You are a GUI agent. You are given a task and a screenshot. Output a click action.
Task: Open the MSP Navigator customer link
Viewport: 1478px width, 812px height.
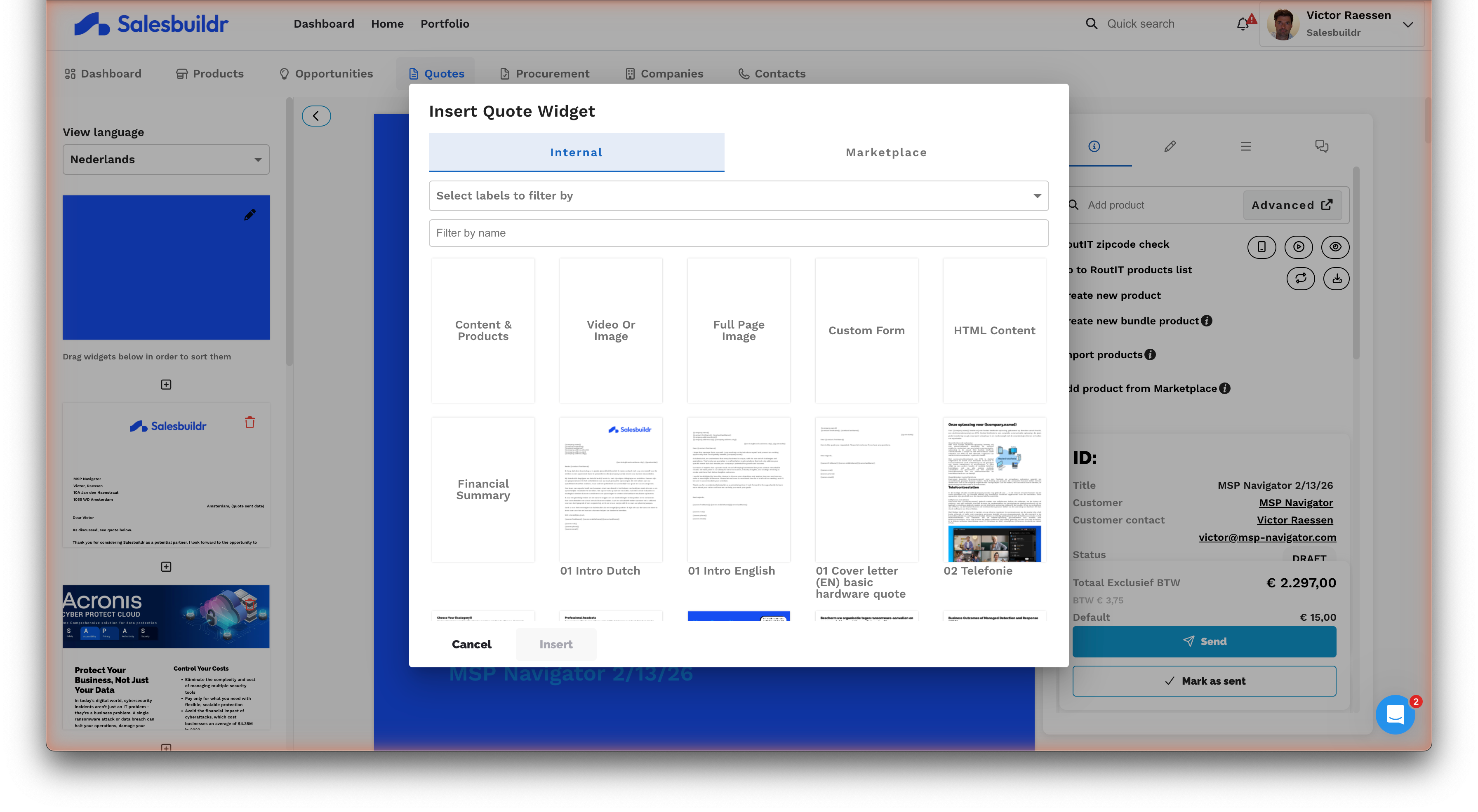(x=1296, y=502)
